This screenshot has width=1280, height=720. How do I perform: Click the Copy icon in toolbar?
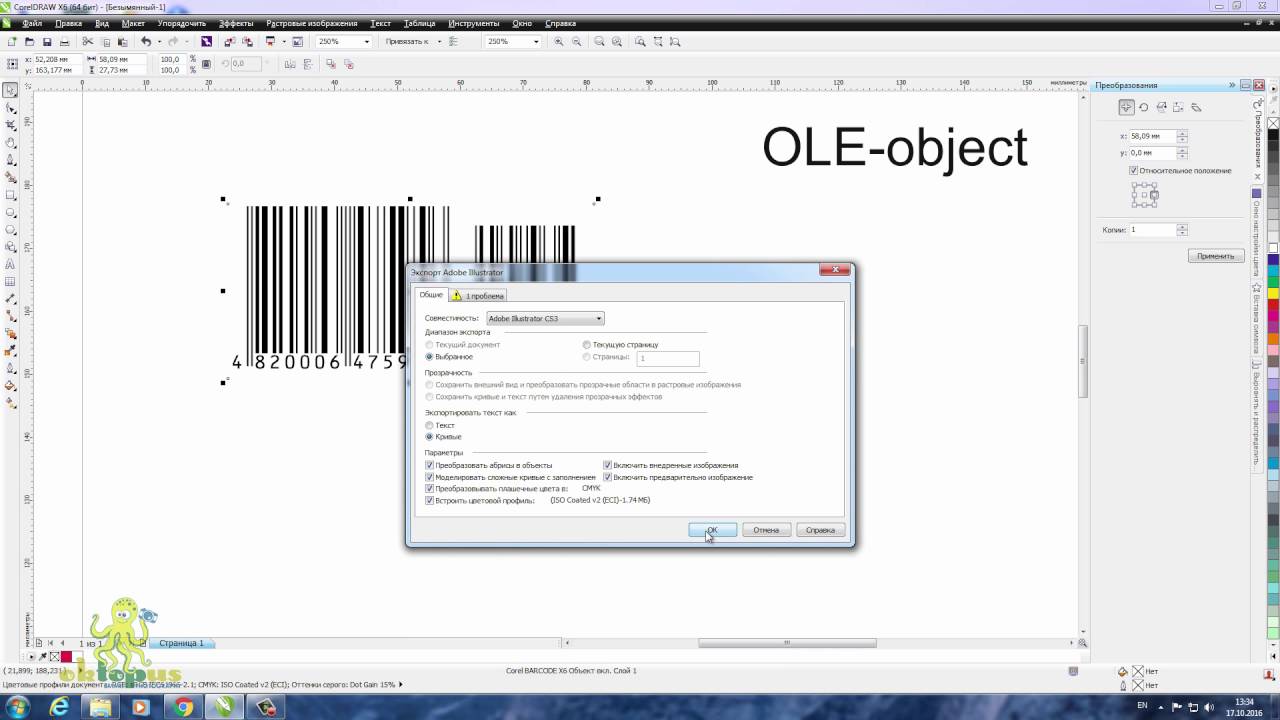[x=106, y=42]
